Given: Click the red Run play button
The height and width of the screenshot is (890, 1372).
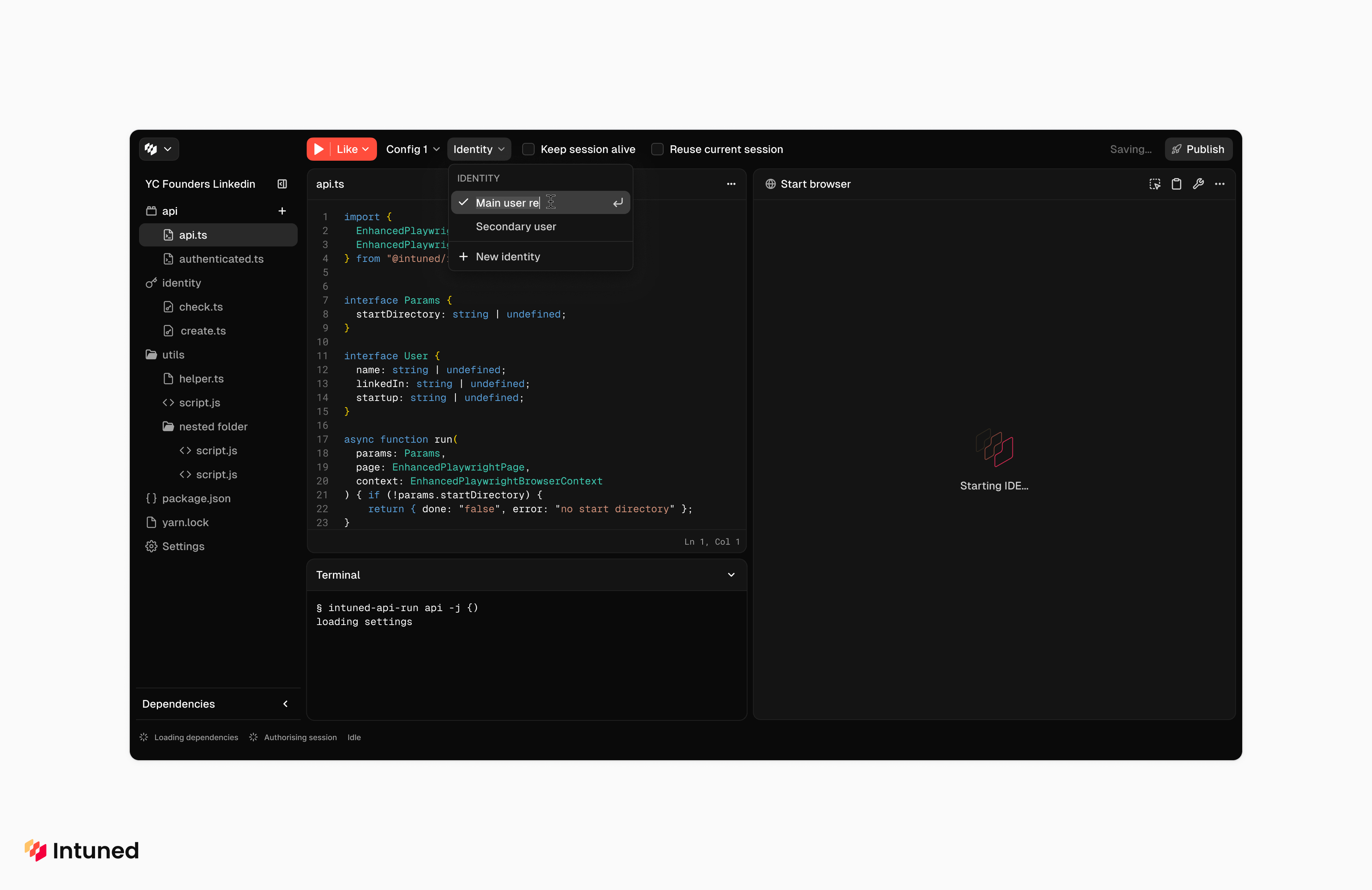Looking at the screenshot, I should 319,149.
